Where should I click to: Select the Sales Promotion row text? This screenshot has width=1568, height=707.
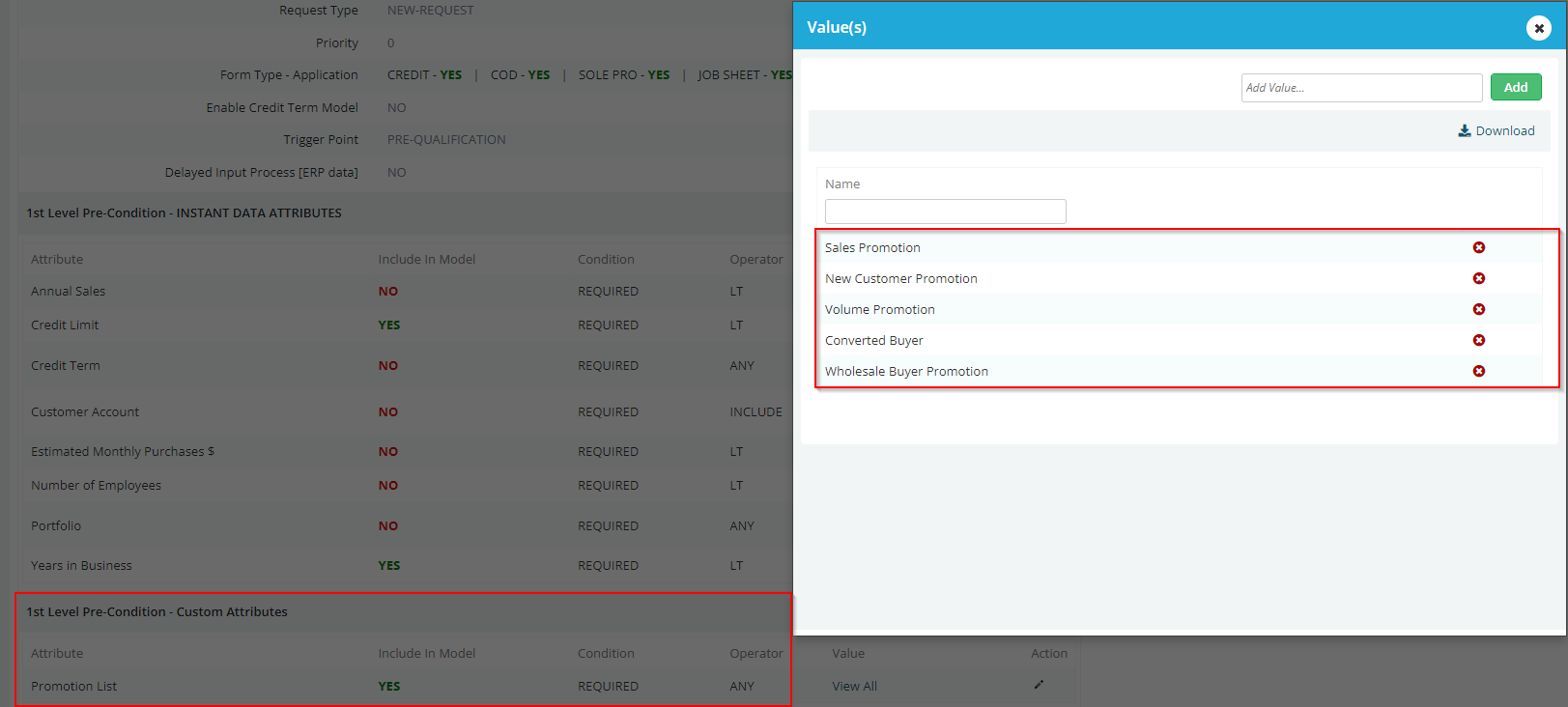tap(872, 247)
